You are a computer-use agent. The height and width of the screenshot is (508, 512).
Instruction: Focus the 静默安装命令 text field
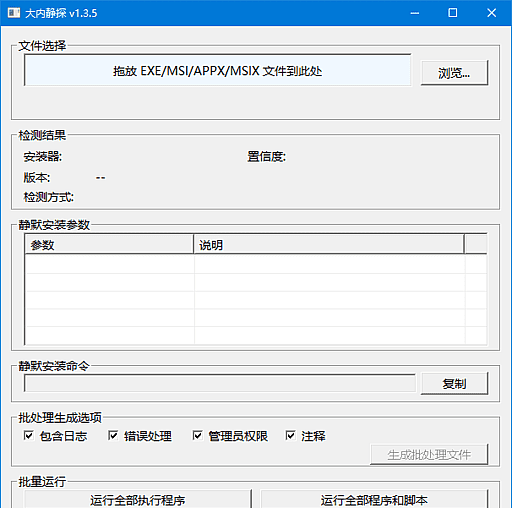(x=220, y=383)
